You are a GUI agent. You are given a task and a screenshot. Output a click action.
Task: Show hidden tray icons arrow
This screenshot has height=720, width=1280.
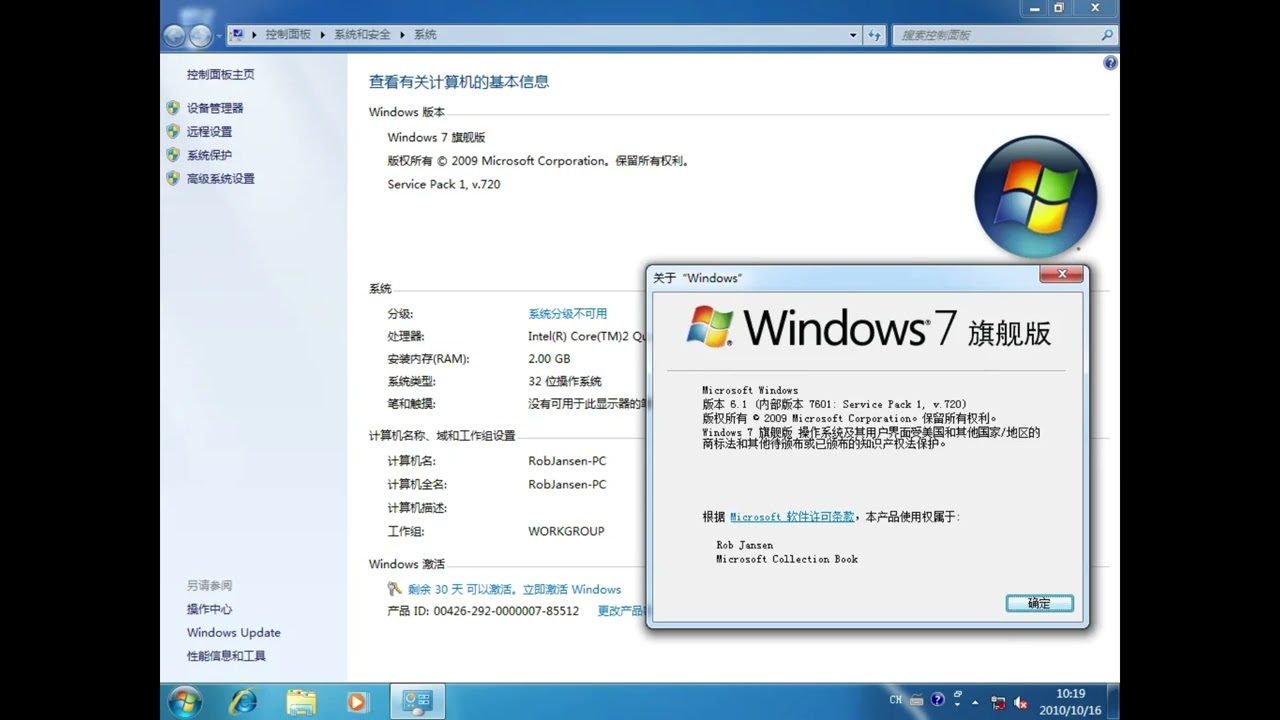976,701
